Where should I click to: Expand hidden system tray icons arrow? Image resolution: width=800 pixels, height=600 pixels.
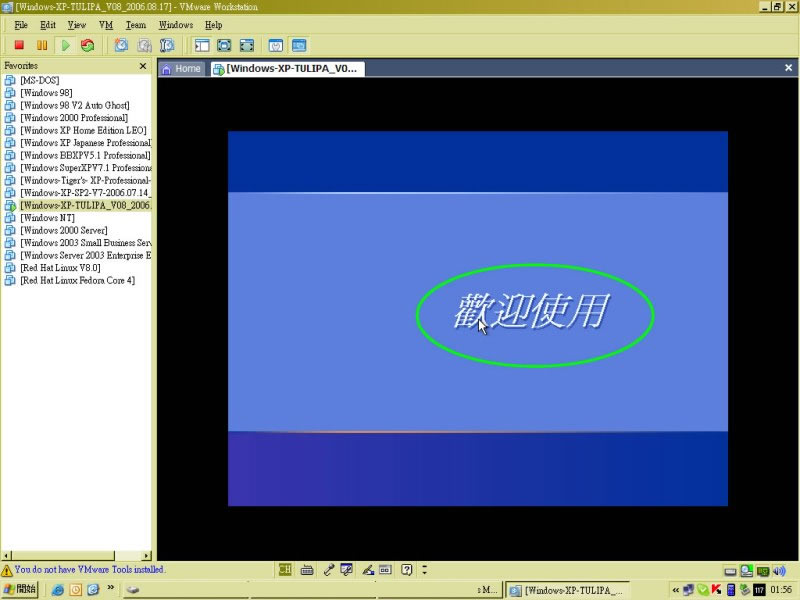[x=676, y=590]
